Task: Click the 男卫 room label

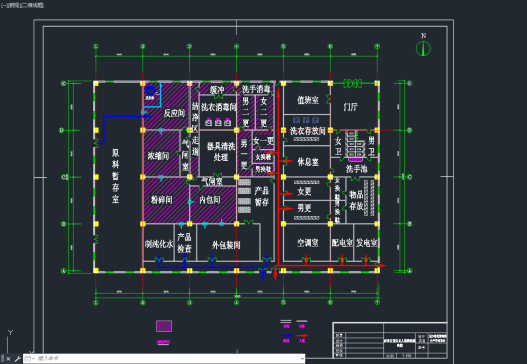Action: pos(371,145)
